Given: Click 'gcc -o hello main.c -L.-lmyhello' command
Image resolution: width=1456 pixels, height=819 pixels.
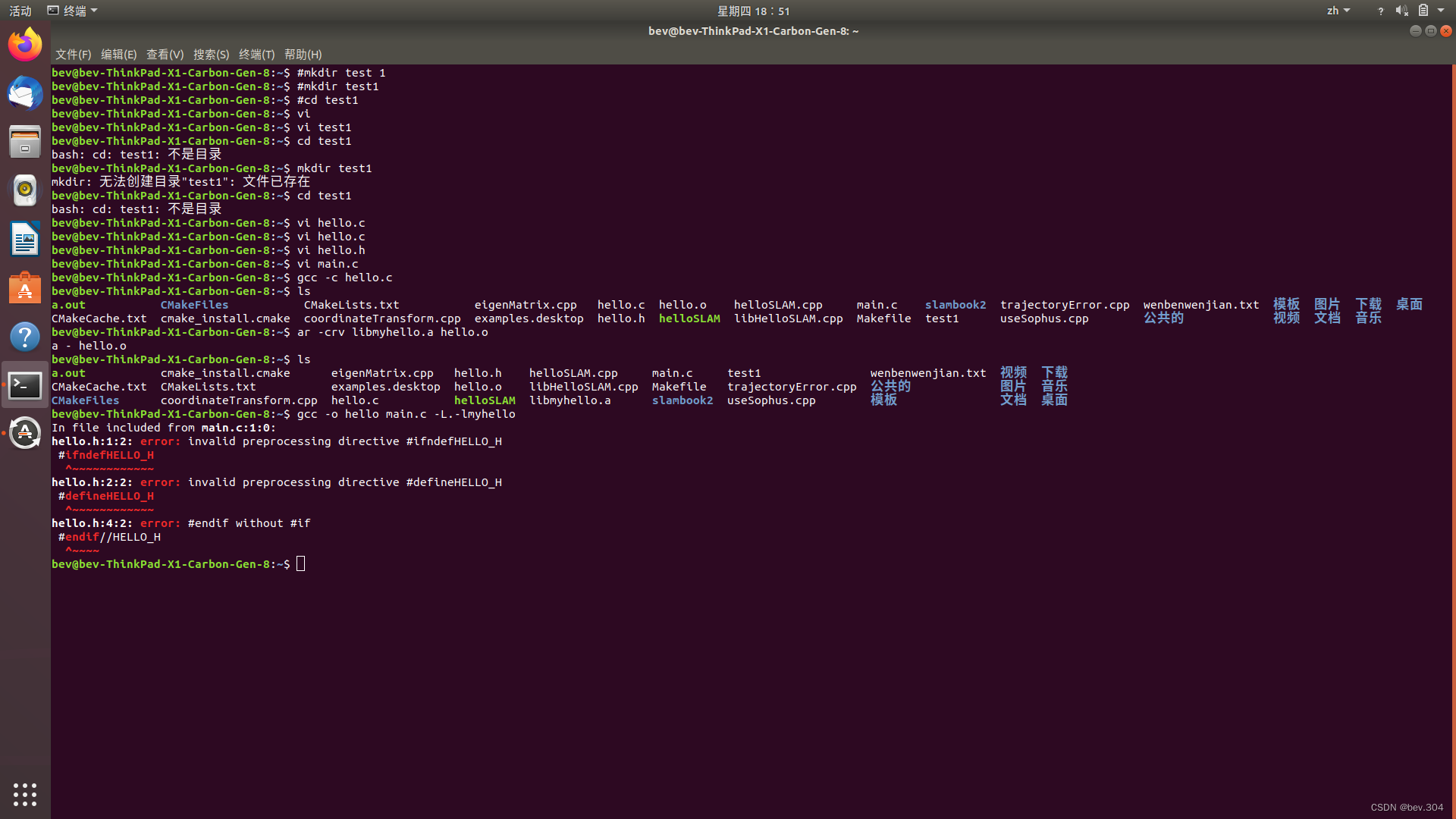Looking at the screenshot, I should (406, 414).
